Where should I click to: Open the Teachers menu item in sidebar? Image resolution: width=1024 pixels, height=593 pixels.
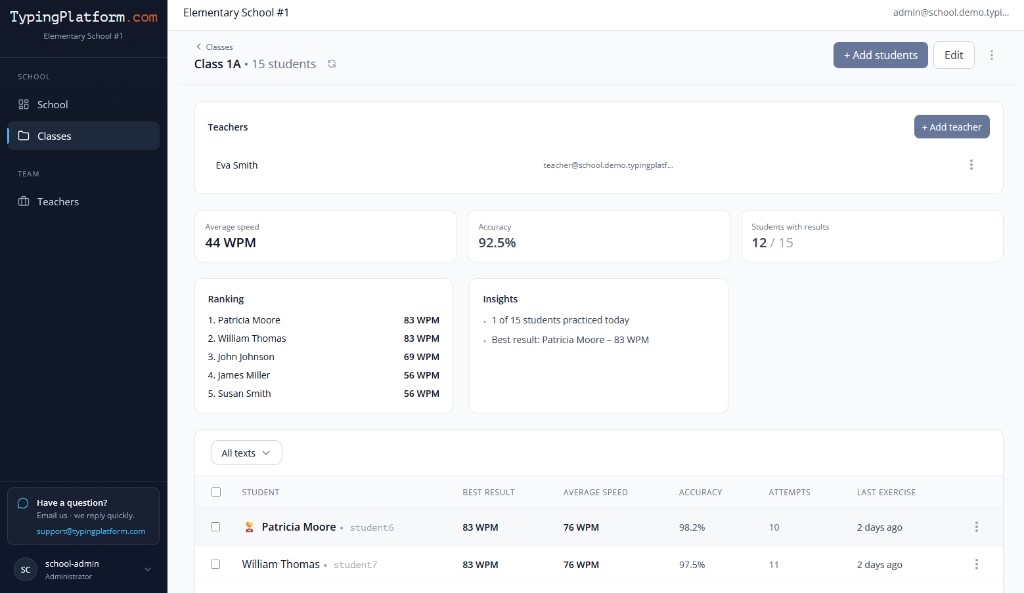pos(83,201)
